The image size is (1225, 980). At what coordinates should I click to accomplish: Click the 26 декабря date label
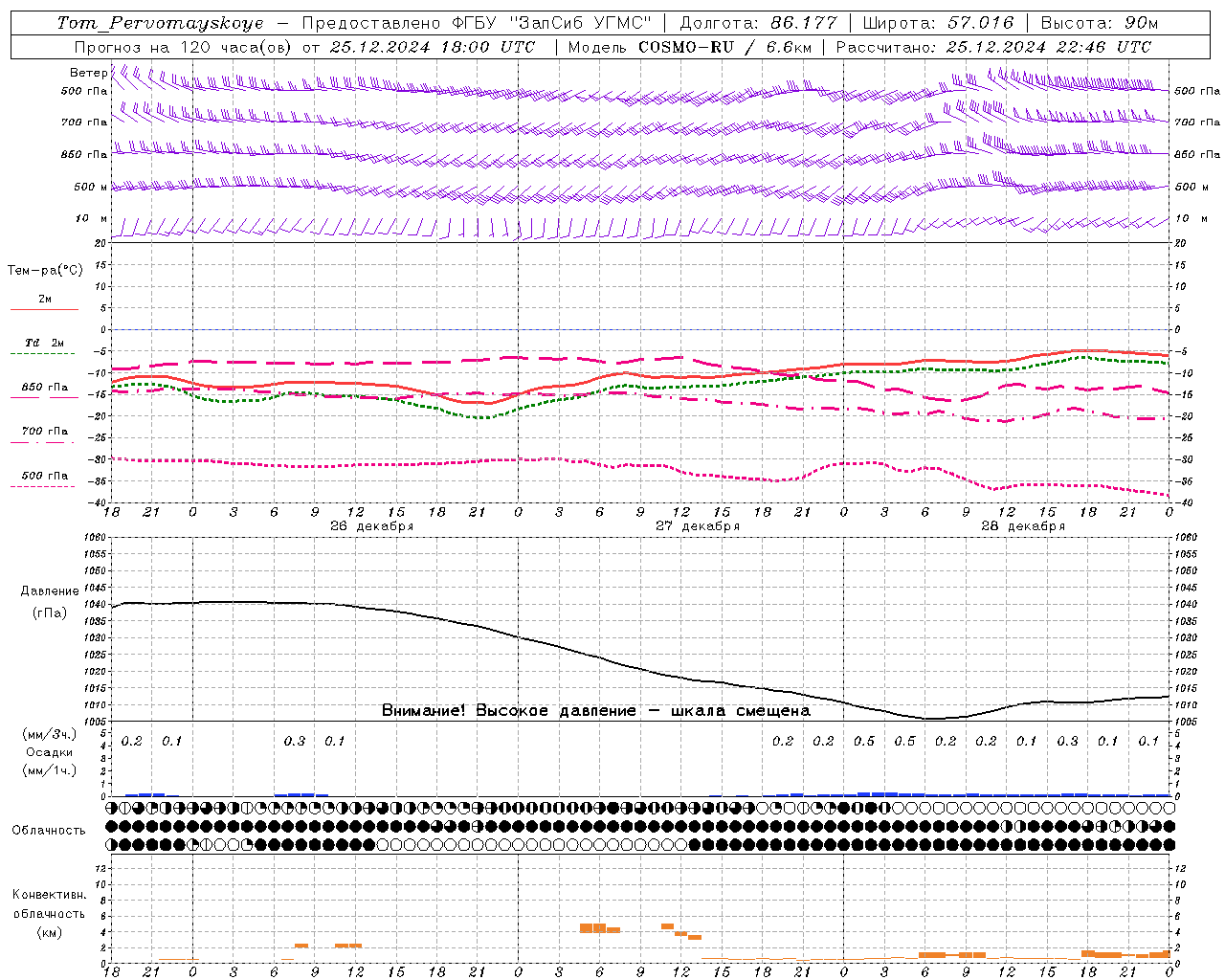371,526
